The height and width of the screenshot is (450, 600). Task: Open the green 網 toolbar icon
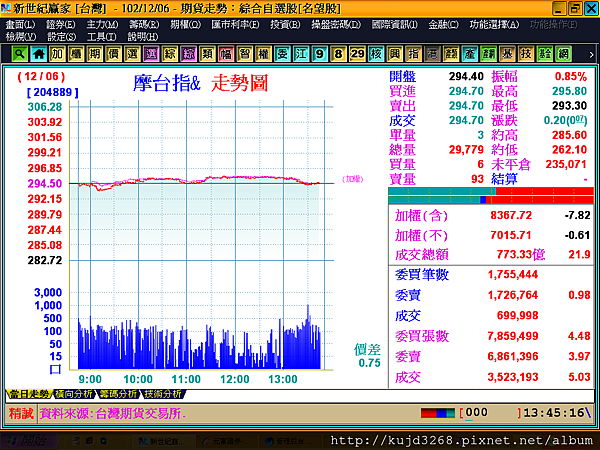(563, 54)
